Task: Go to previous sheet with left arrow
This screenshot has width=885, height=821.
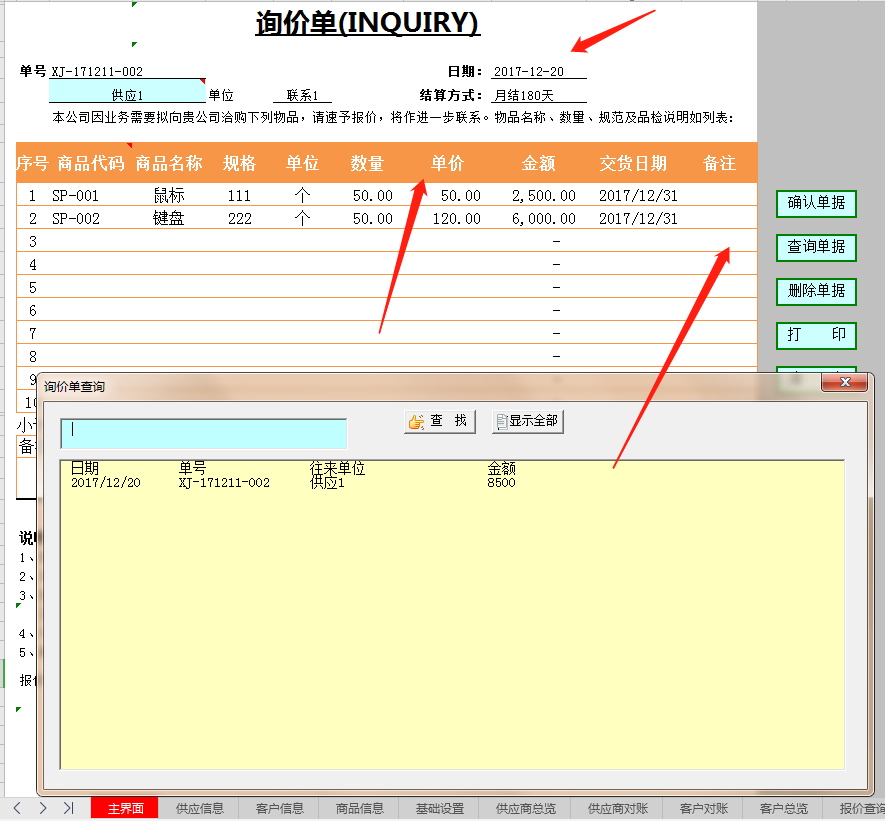Action: pos(17,808)
